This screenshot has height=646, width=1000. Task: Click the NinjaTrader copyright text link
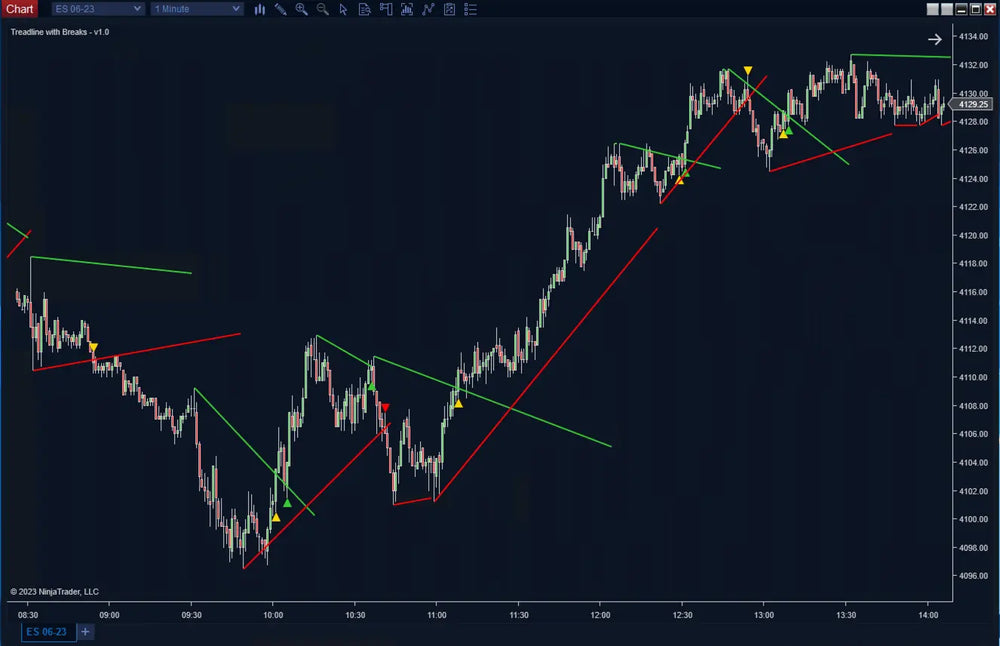click(x=57, y=591)
